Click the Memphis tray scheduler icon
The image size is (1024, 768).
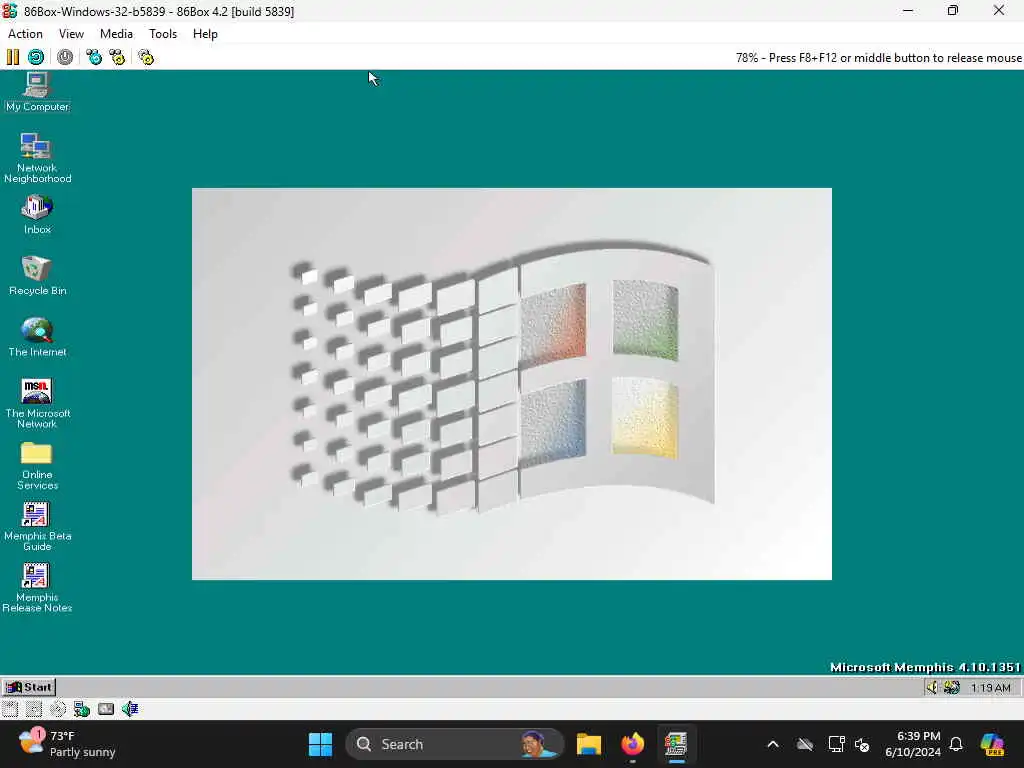tap(952, 687)
